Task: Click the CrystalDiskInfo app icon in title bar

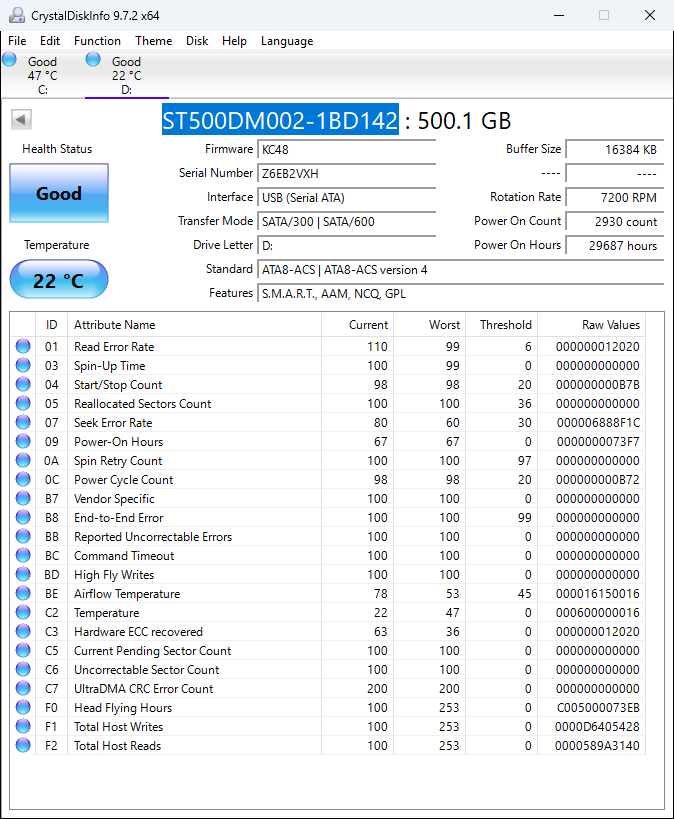Action: point(17,15)
